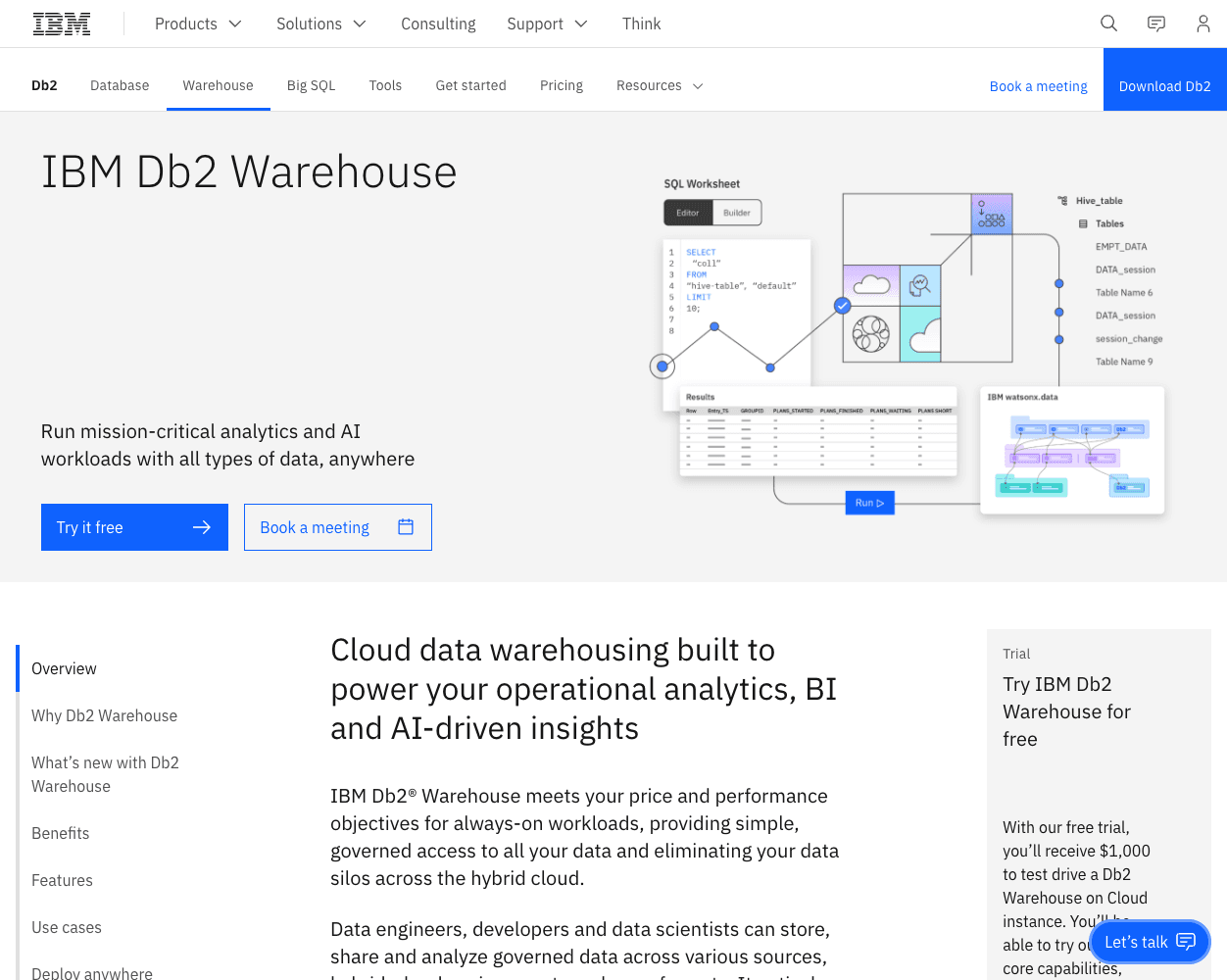Click the IBM logo
Image resolution: width=1227 pixels, height=980 pixels.
(x=62, y=24)
